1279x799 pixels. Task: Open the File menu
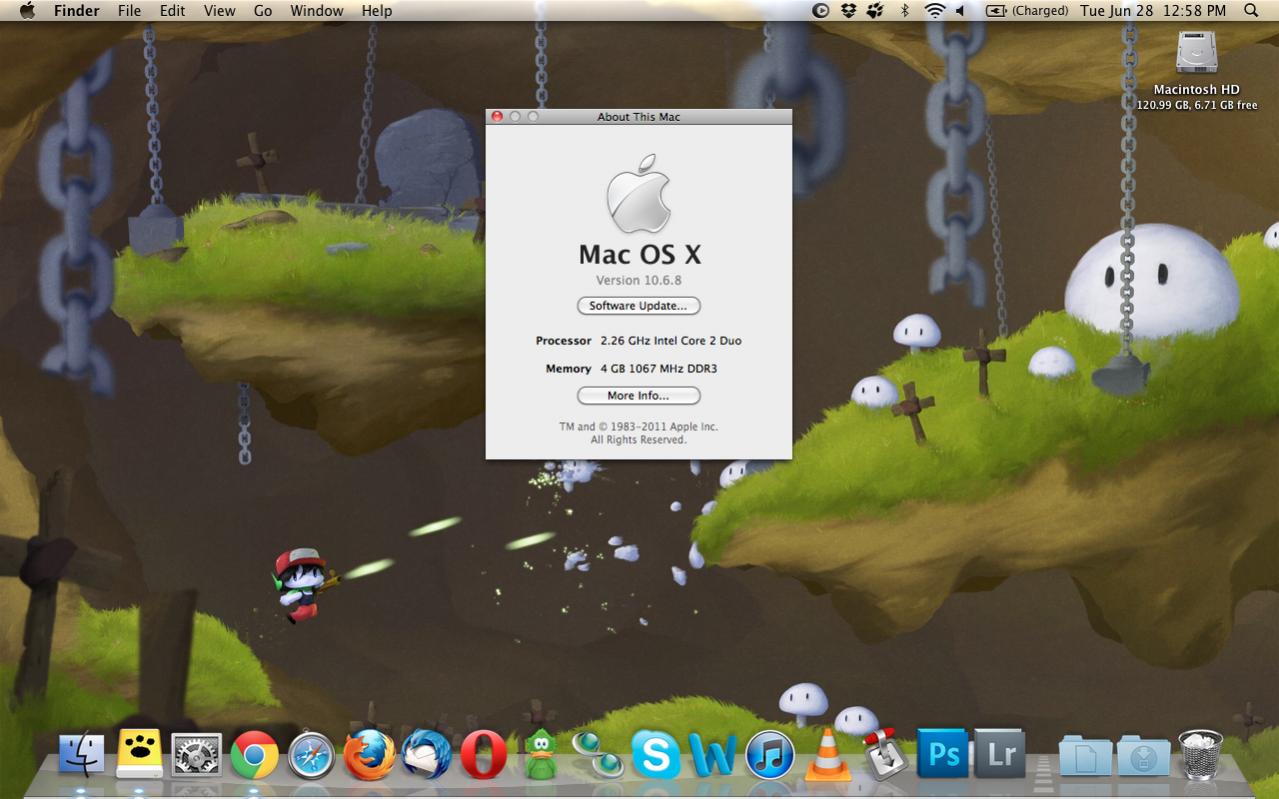point(129,10)
